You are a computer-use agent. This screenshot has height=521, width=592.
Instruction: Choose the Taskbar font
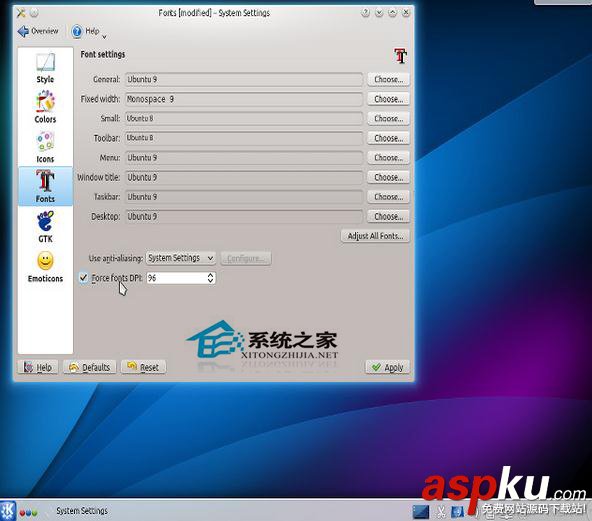point(388,197)
